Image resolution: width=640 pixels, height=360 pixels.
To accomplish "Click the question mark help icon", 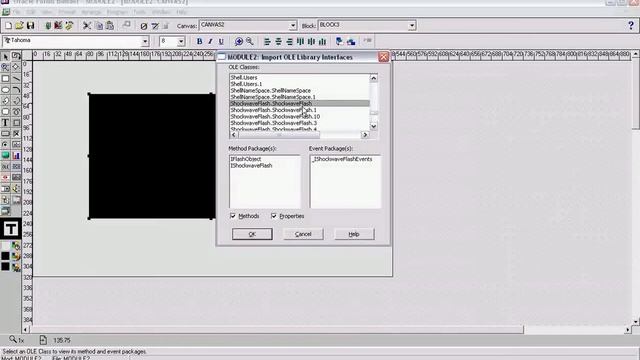I will click(x=631, y=25).
